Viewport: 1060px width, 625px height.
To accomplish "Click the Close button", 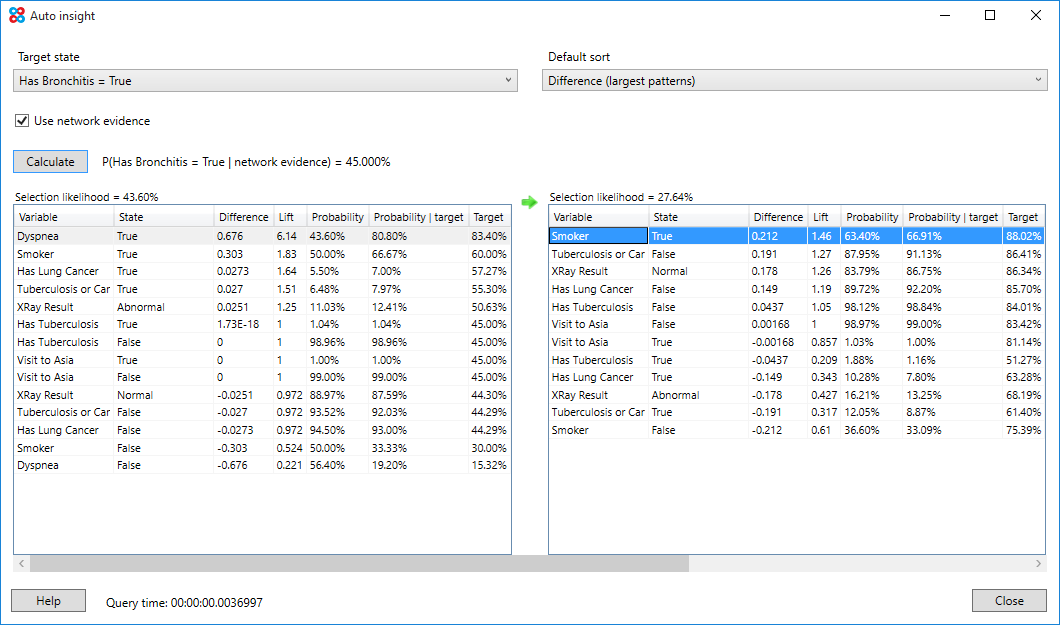I will tap(1009, 600).
